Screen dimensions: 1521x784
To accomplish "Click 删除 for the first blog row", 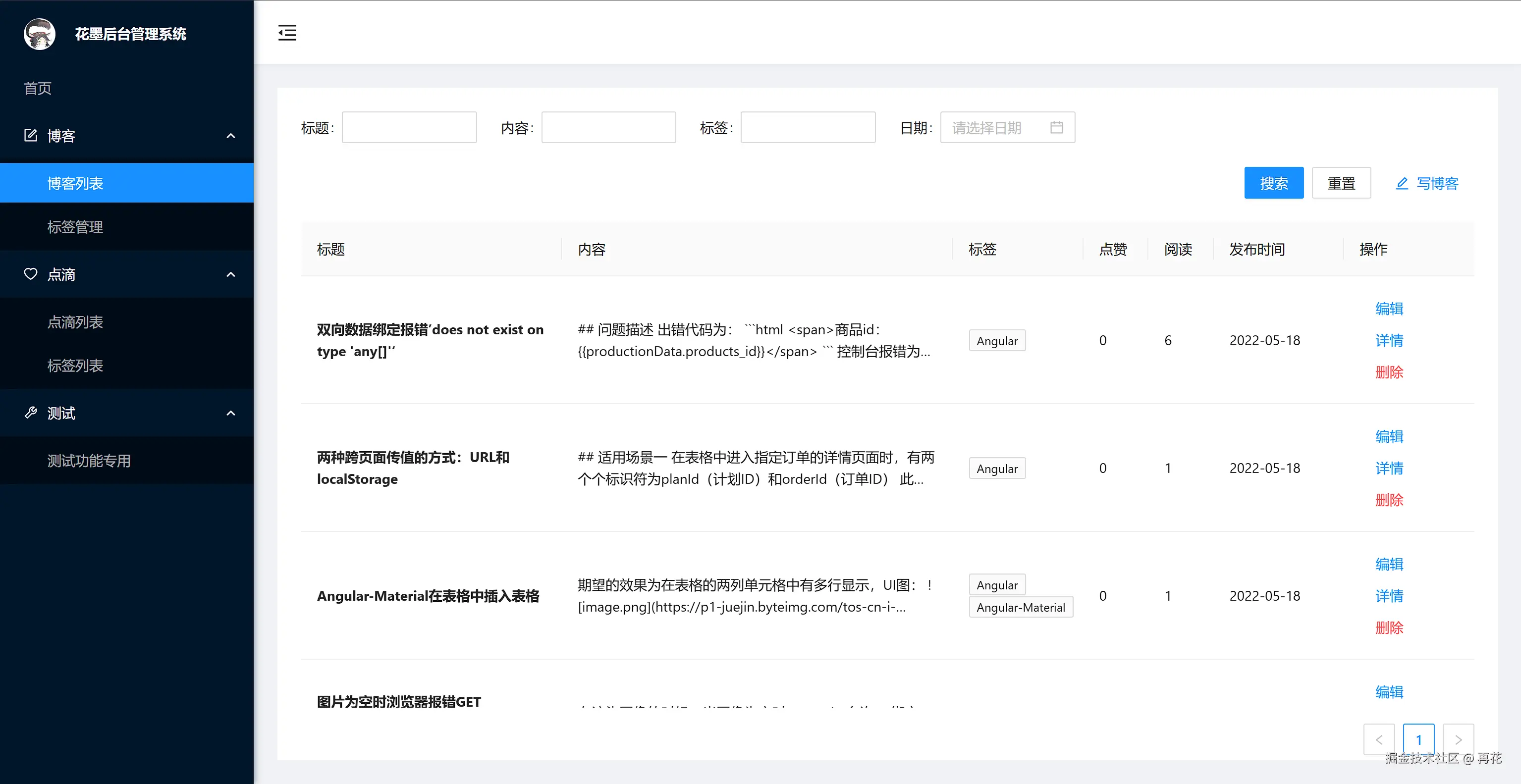I will tap(1389, 372).
